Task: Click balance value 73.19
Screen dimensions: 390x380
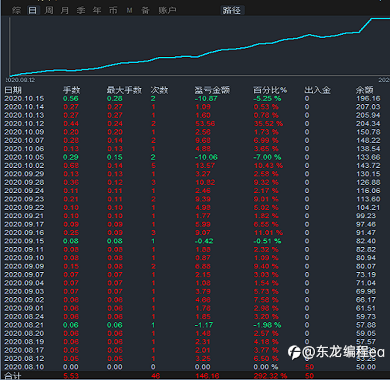Action: coord(366,275)
